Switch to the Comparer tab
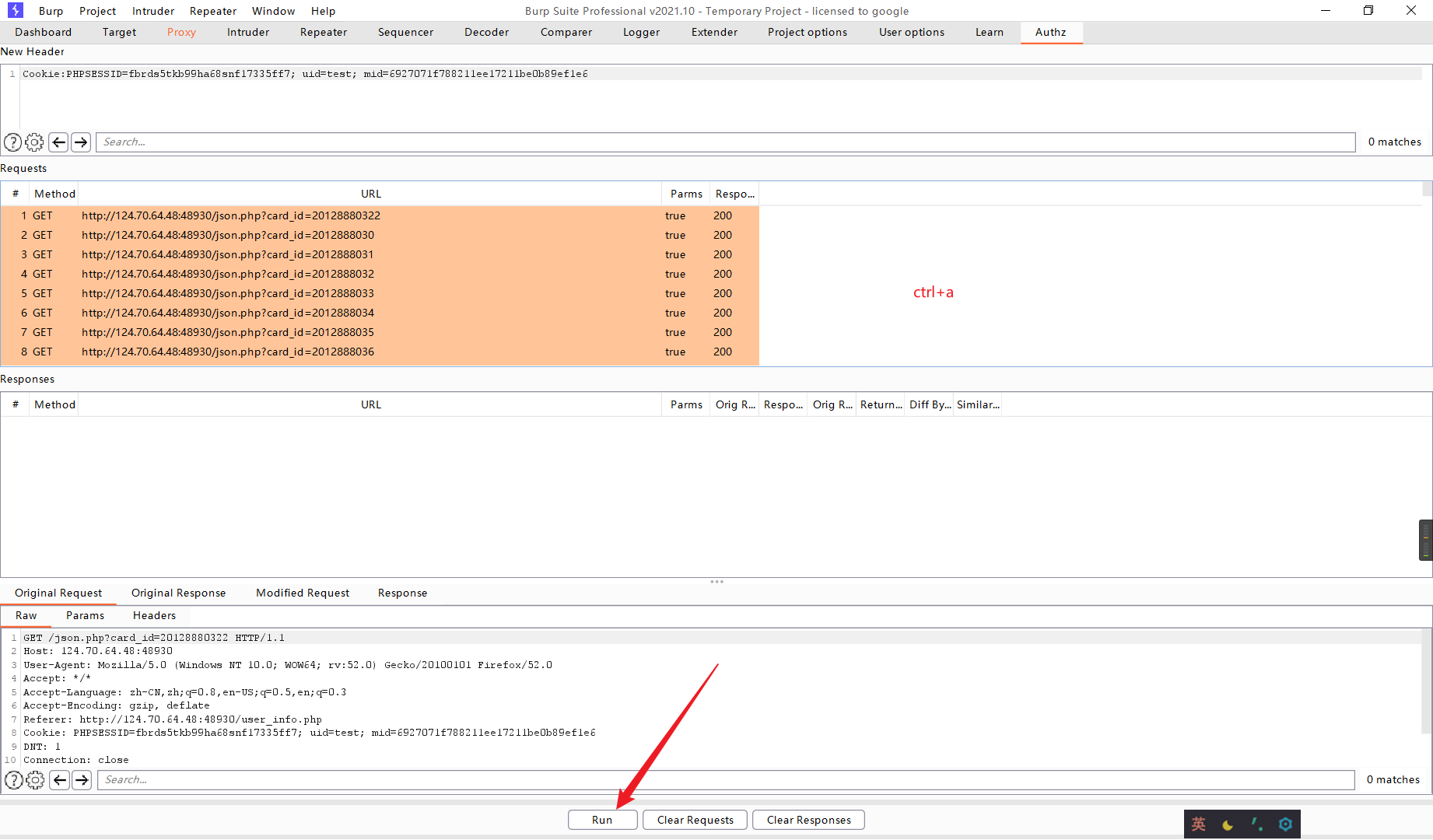This screenshot has height=840, width=1433. (x=566, y=32)
